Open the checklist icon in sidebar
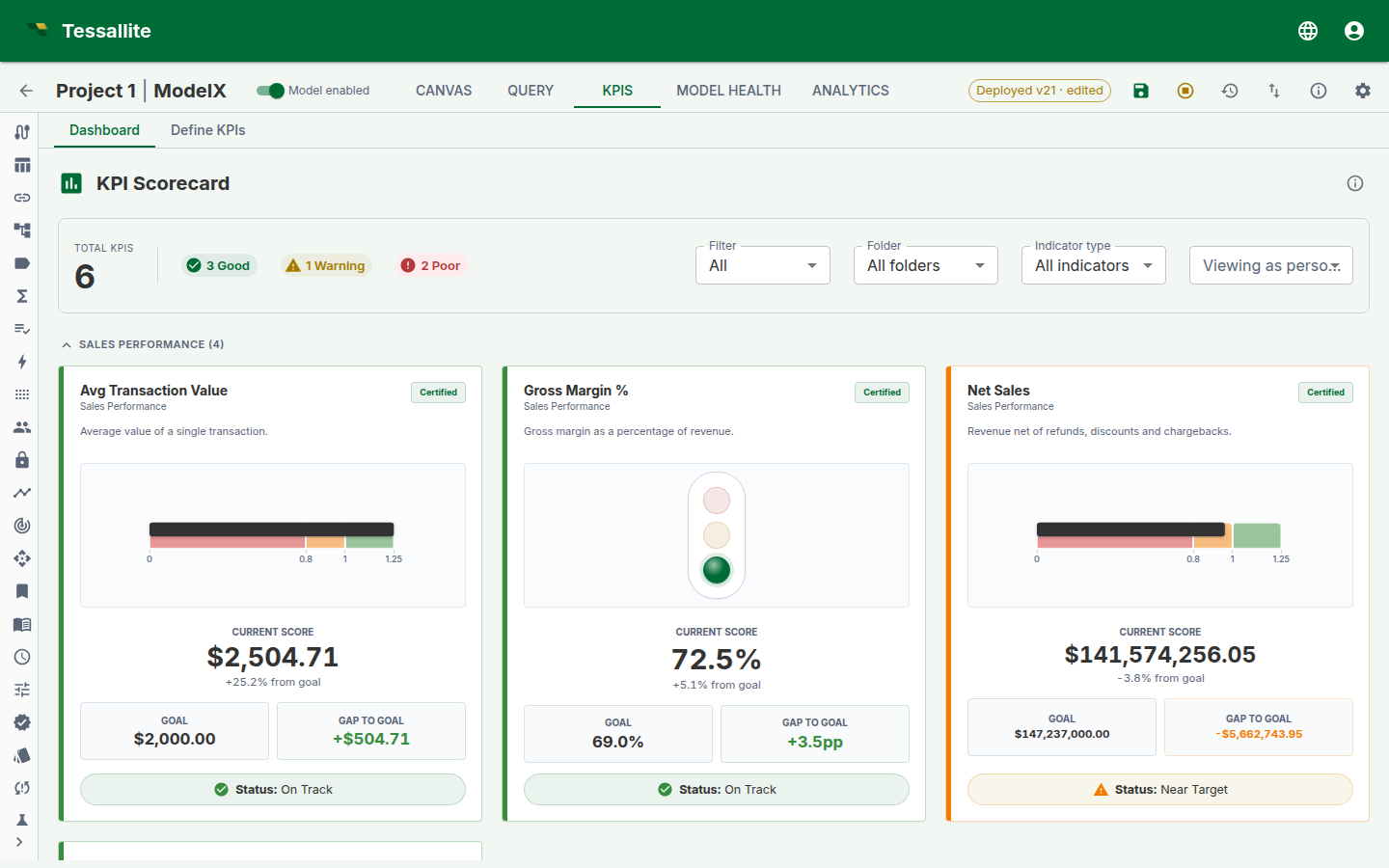Screen dimensions: 1389x868 (22, 329)
